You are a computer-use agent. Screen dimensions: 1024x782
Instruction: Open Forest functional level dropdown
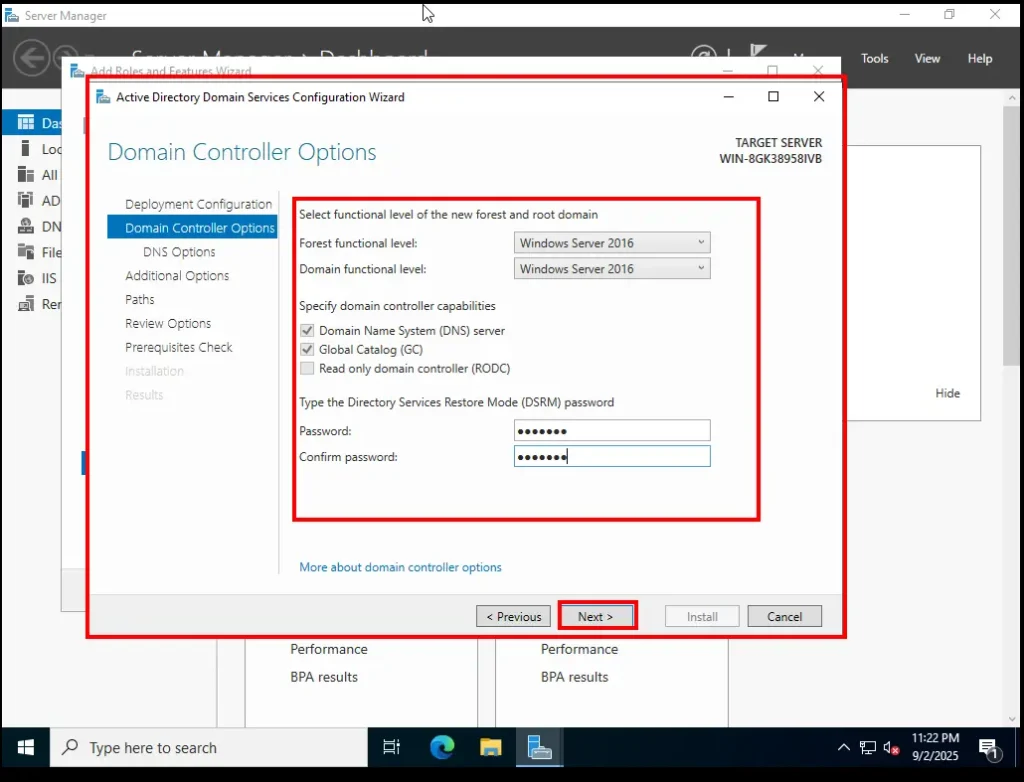[x=612, y=243]
